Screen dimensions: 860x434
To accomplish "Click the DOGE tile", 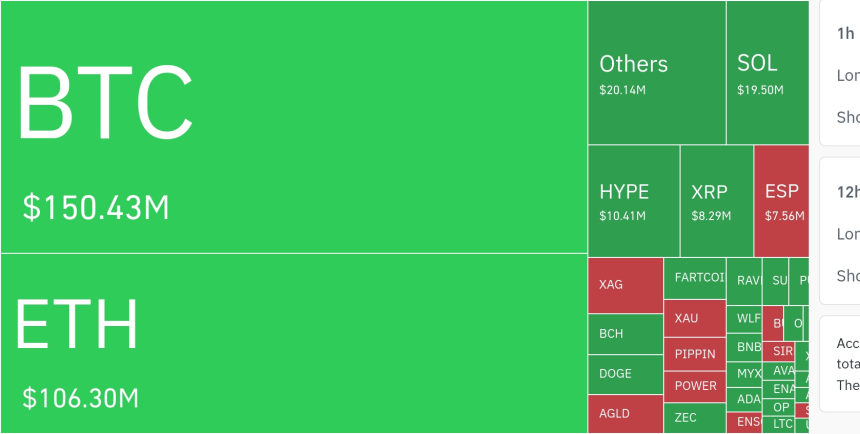I will [625, 374].
